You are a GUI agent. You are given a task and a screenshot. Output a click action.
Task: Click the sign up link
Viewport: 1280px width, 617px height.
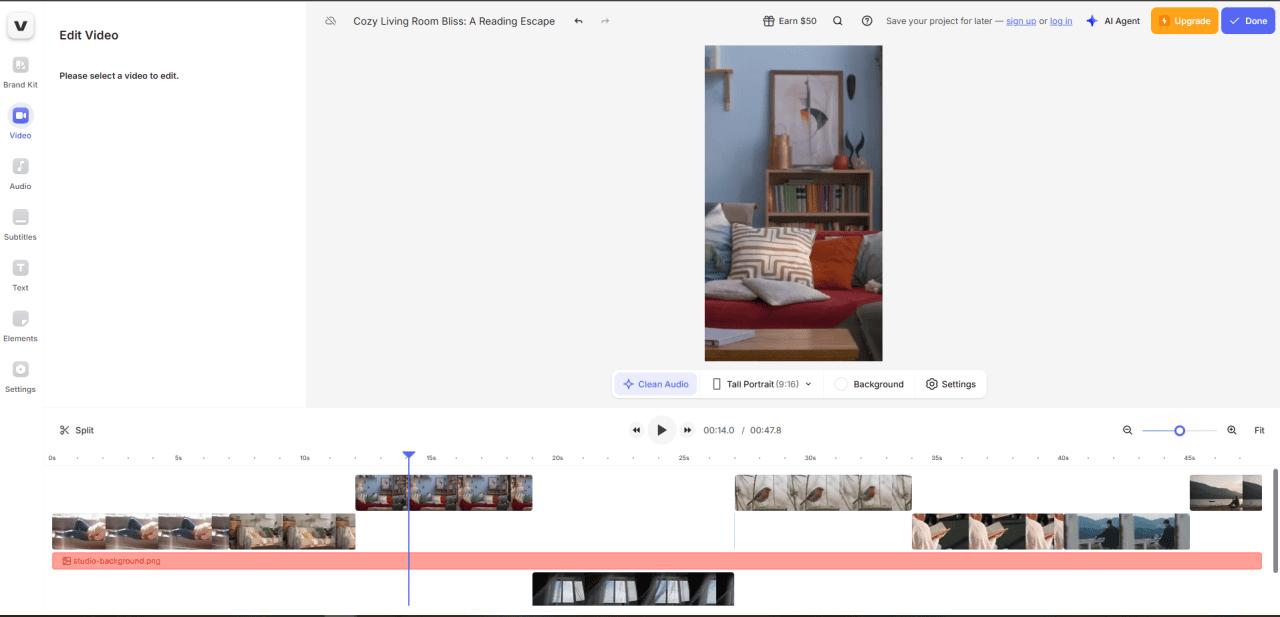(x=1021, y=20)
